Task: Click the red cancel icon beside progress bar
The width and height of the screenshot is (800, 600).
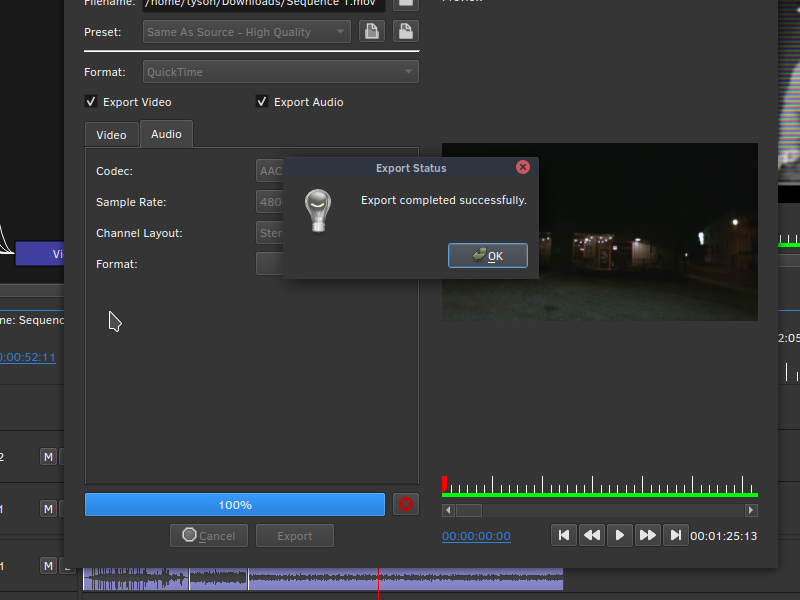Action: click(405, 504)
